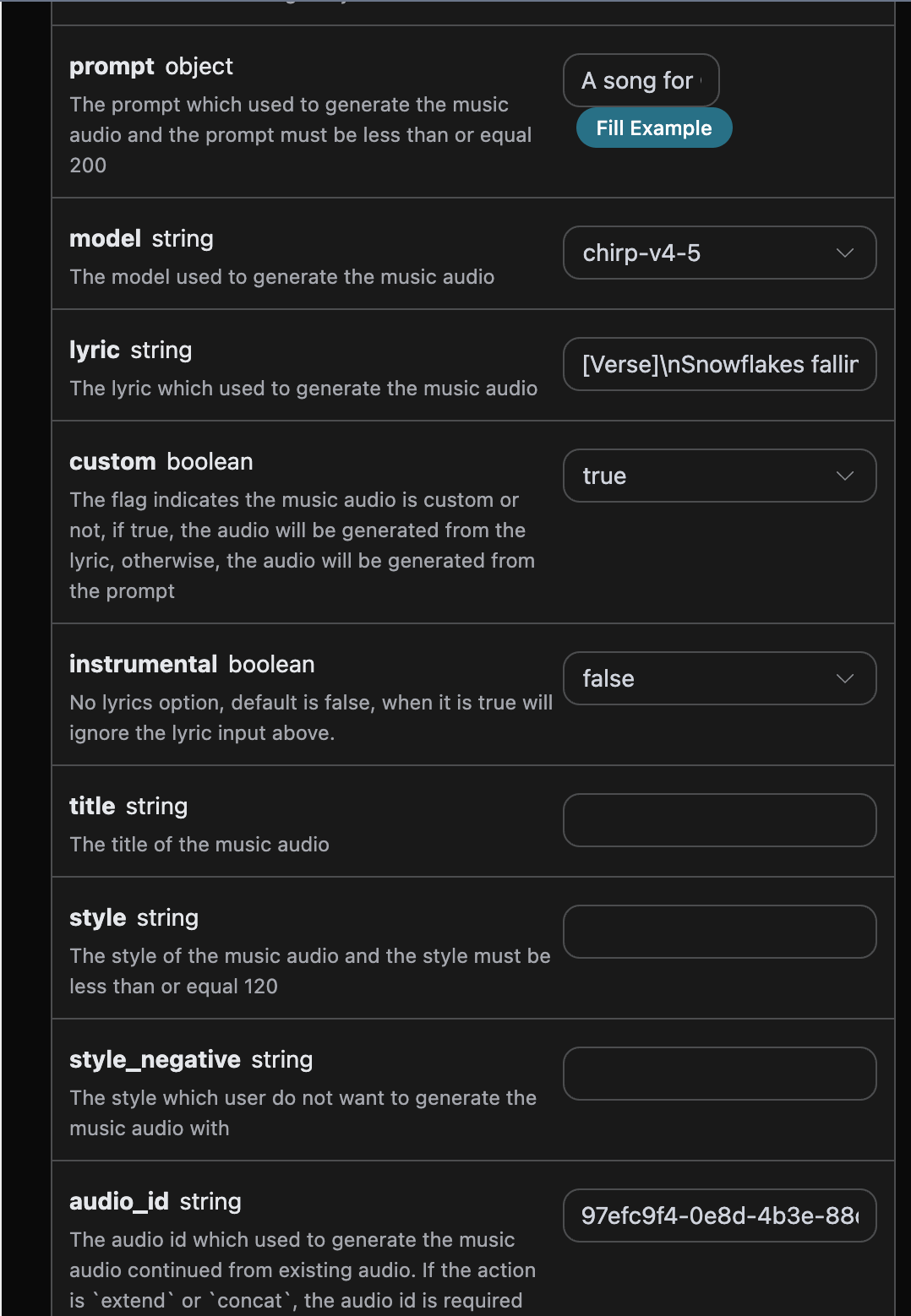911x1316 pixels.
Task: Open the instrumental dropdown showing false
Action: point(718,678)
